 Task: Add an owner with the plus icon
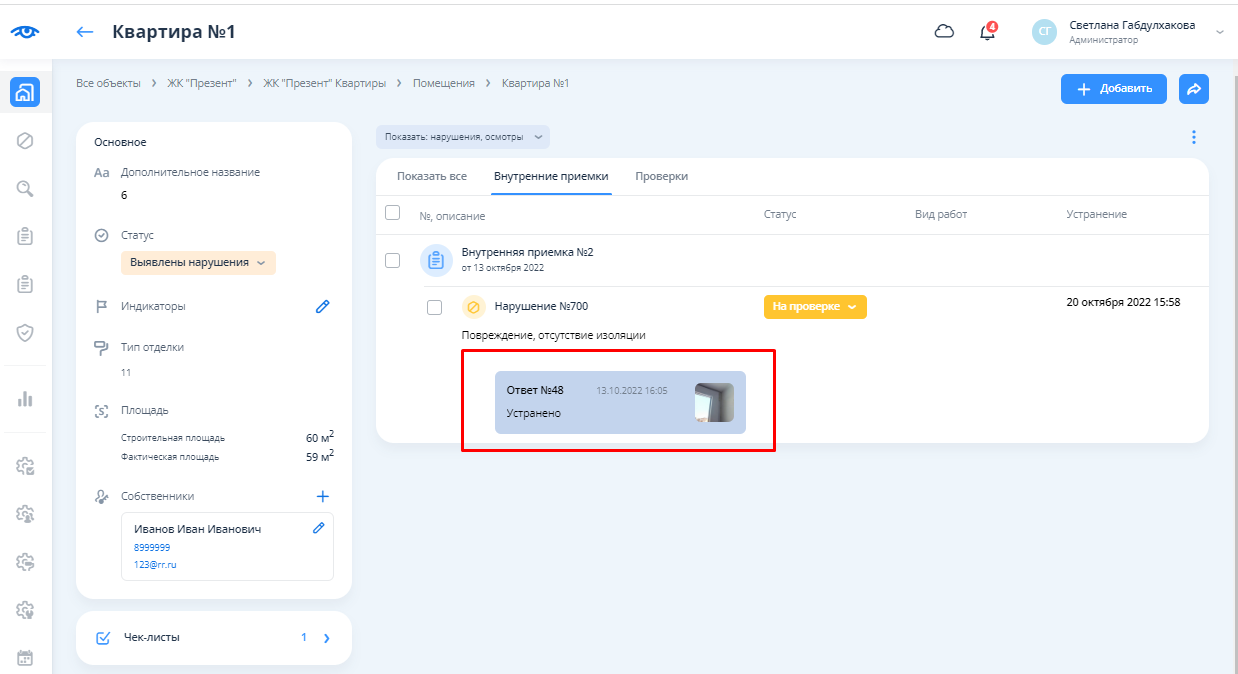click(x=322, y=496)
